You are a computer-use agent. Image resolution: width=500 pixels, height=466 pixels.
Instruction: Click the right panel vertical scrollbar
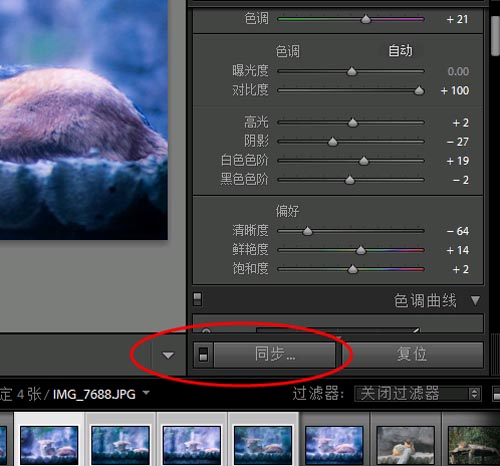495,36
